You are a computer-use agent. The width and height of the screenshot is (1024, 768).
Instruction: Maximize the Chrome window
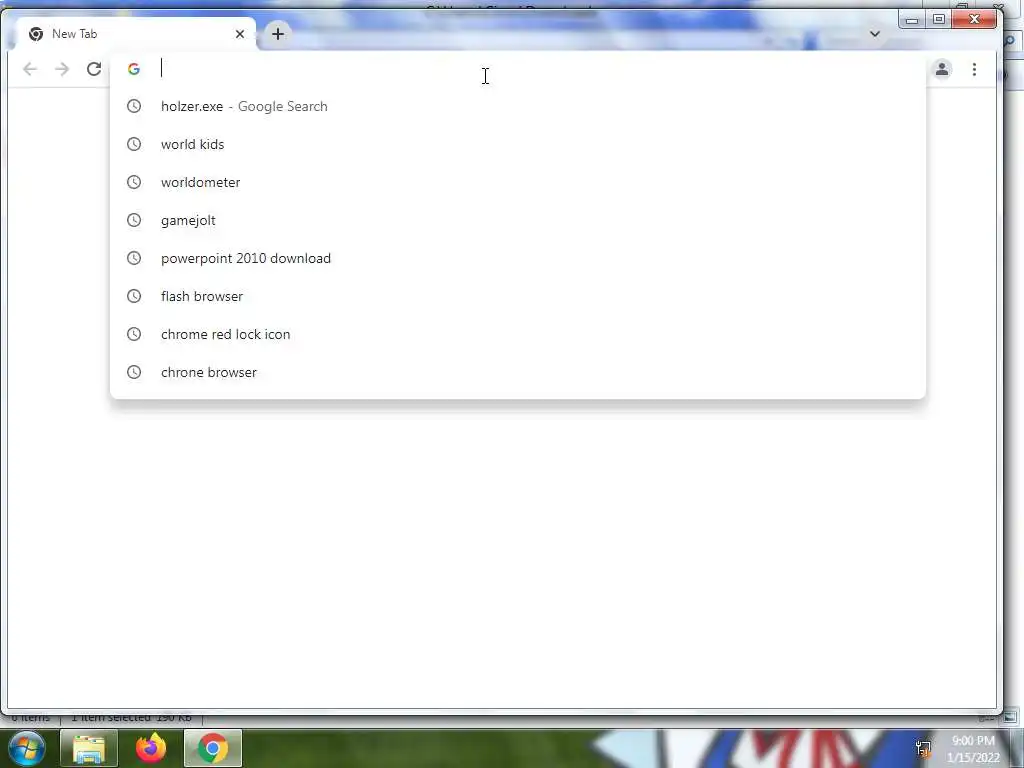[x=939, y=20]
